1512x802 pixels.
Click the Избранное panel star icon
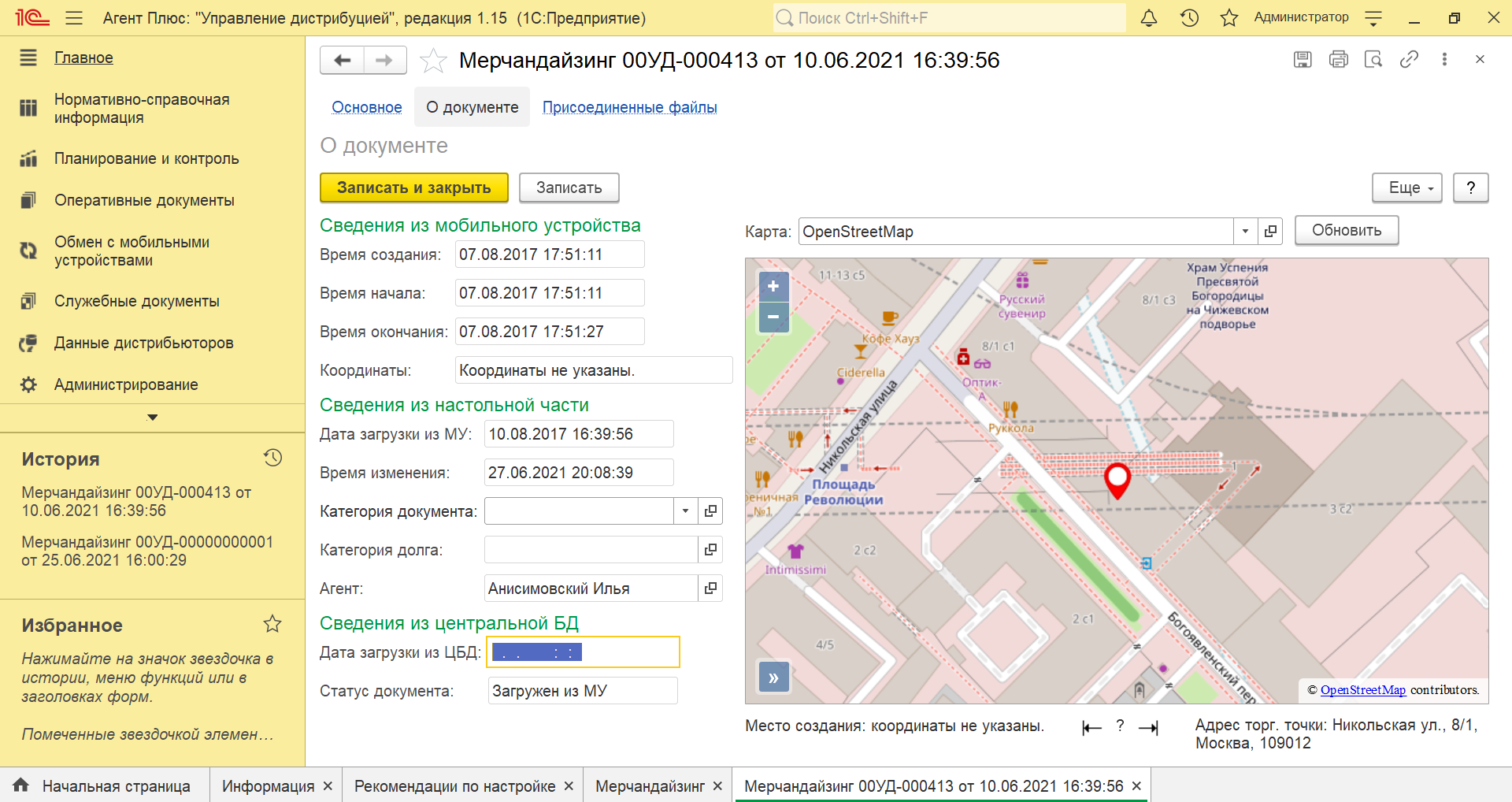(272, 624)
